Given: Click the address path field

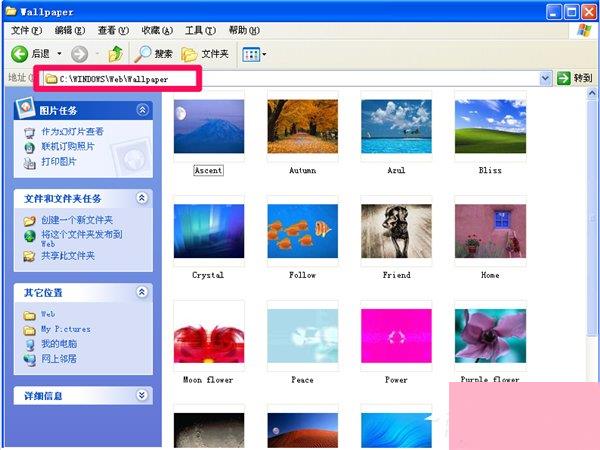Looking at the screenshot, I should point(291,79).
